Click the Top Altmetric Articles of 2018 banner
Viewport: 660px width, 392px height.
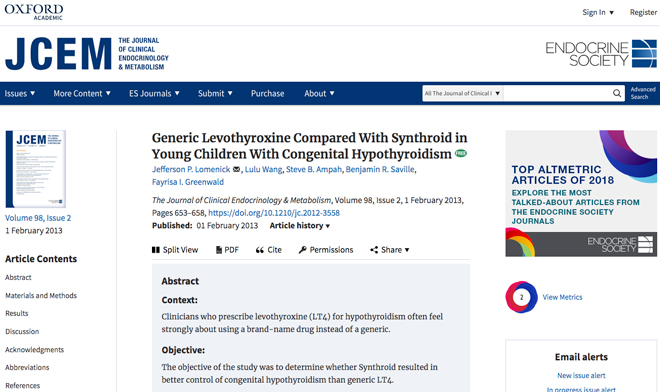(581, 193)
